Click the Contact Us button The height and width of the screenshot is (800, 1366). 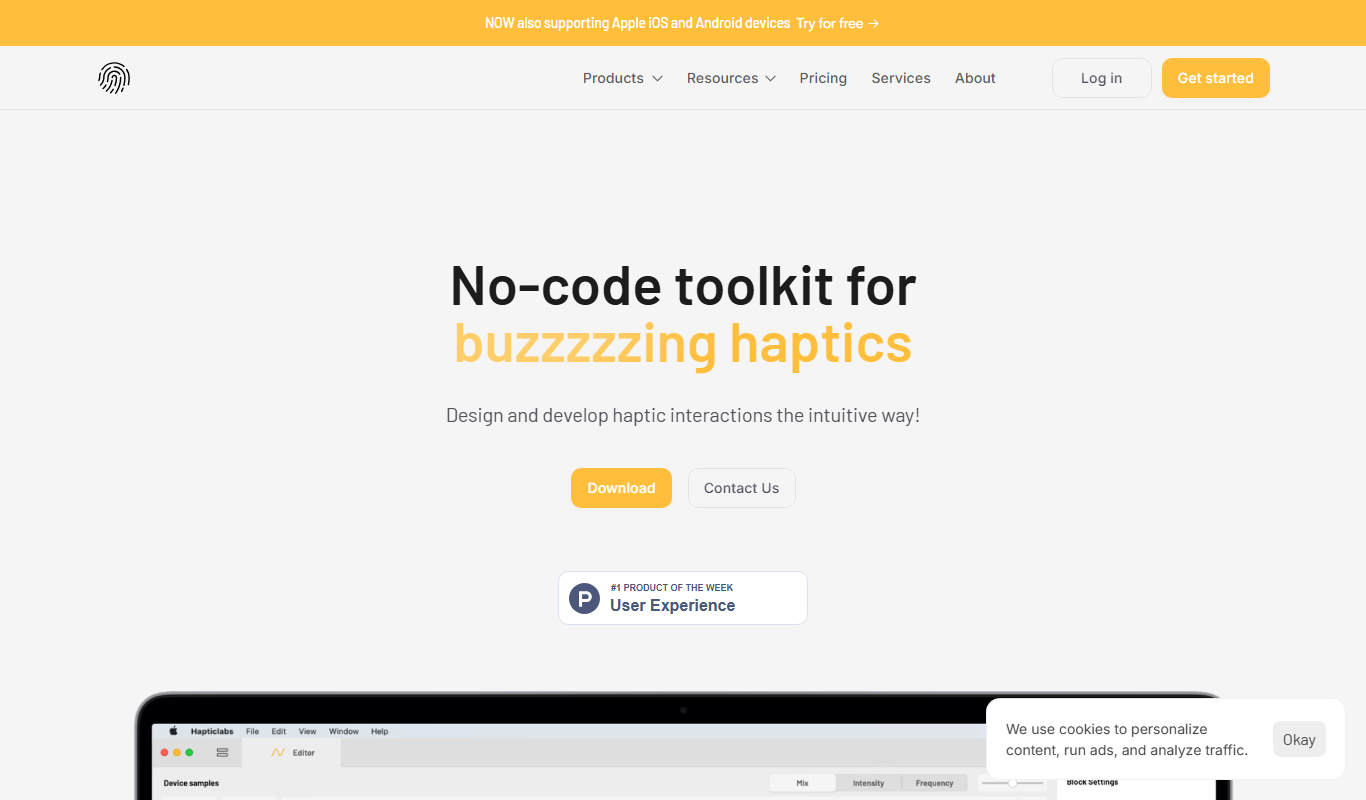pos(741,488)
